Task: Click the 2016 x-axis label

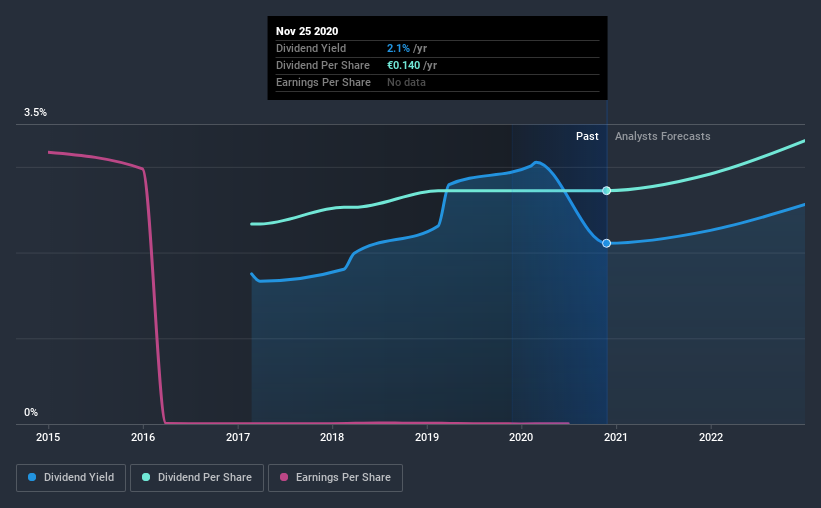Action: [x=143, y=437]
